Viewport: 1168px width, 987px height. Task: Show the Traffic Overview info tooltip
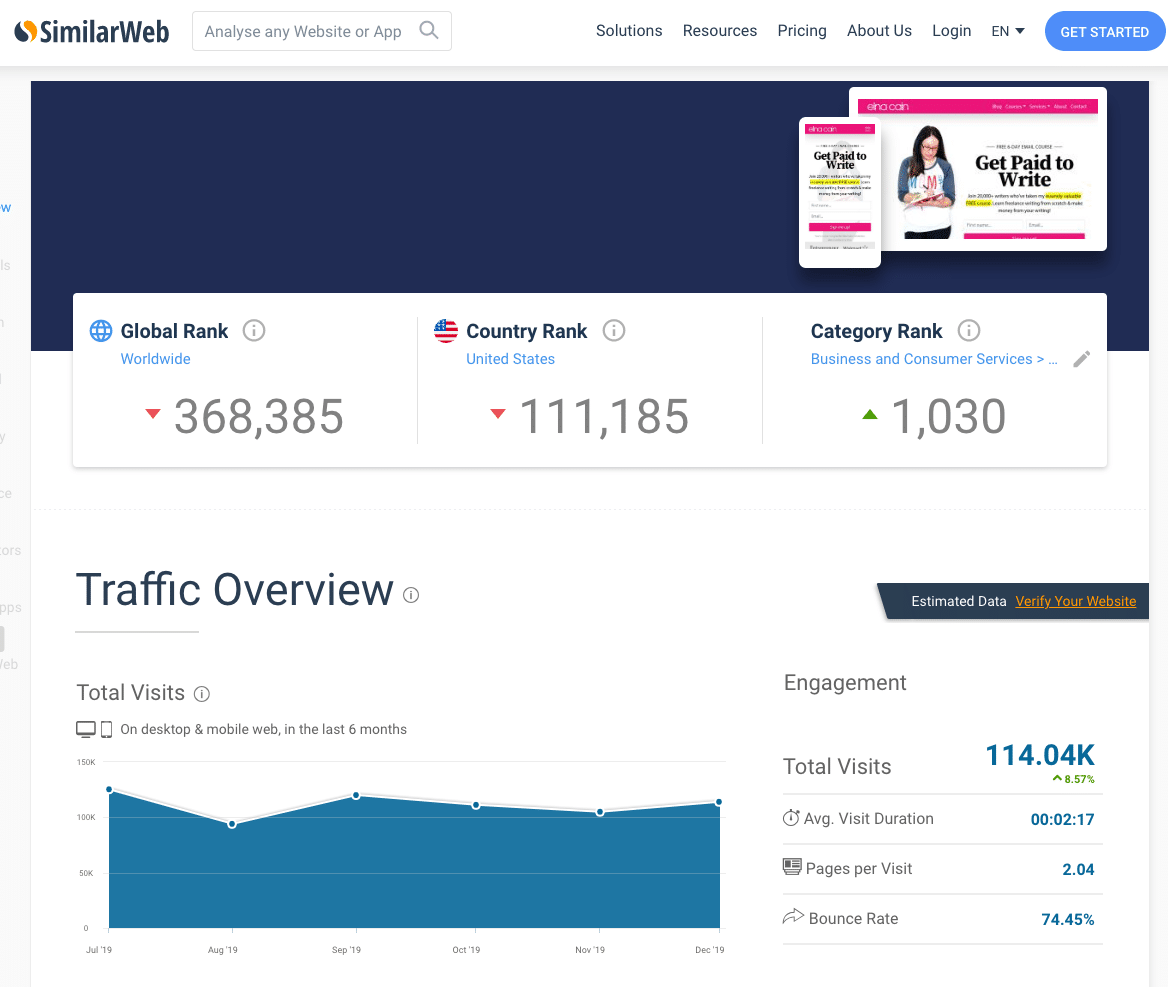click(x=411, y=595)
